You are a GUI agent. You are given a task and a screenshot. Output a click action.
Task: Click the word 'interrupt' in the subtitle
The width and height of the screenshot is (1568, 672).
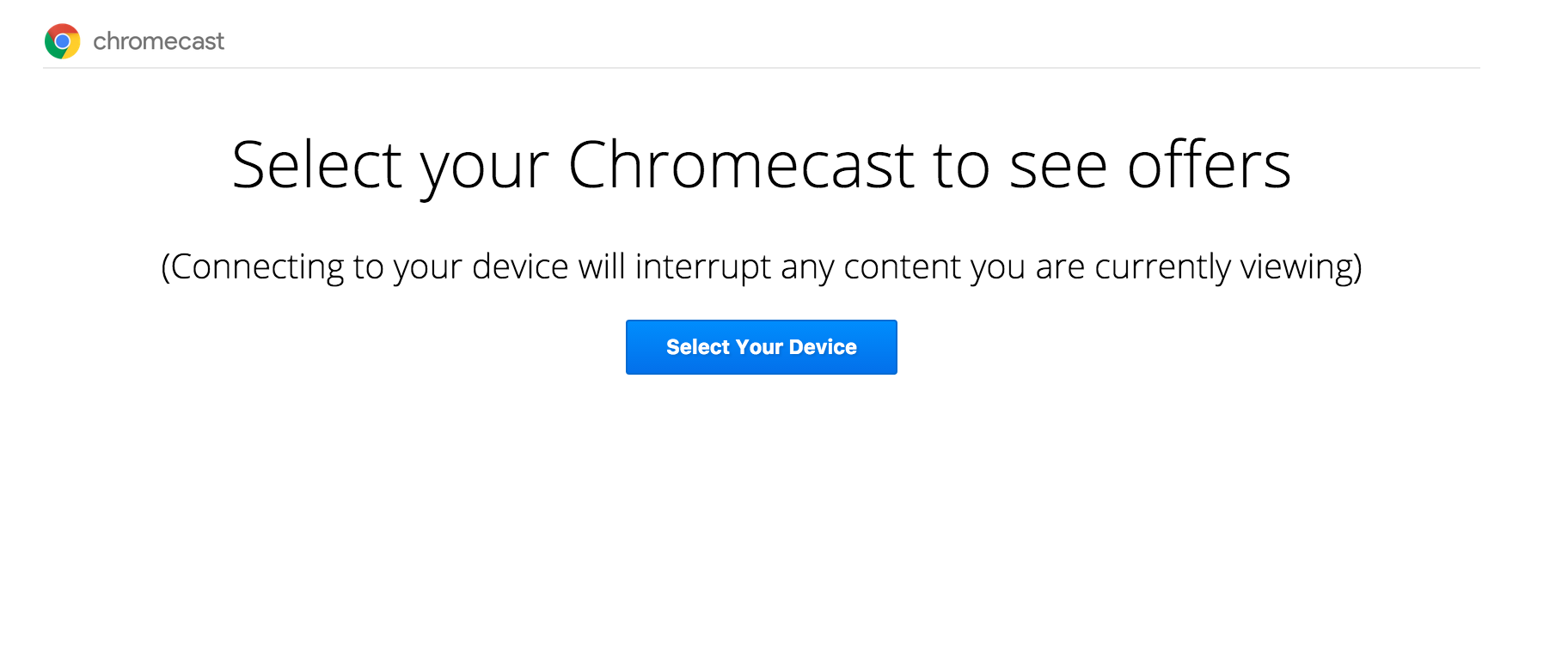(x=702, y=268)
